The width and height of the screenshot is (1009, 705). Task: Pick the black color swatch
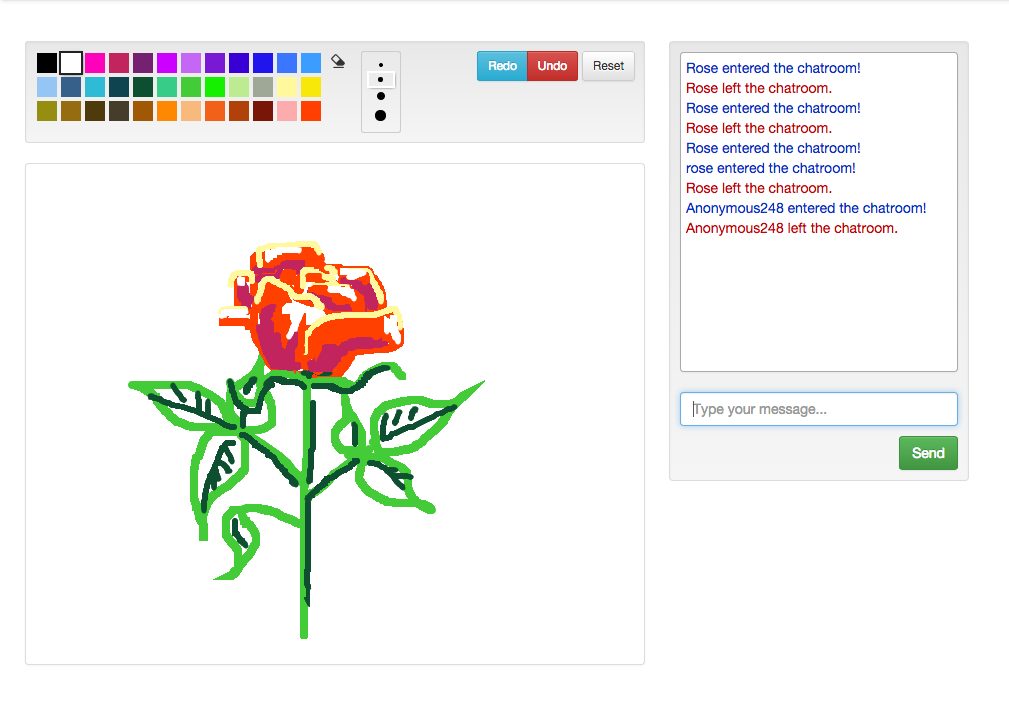(x=47, y=63)
